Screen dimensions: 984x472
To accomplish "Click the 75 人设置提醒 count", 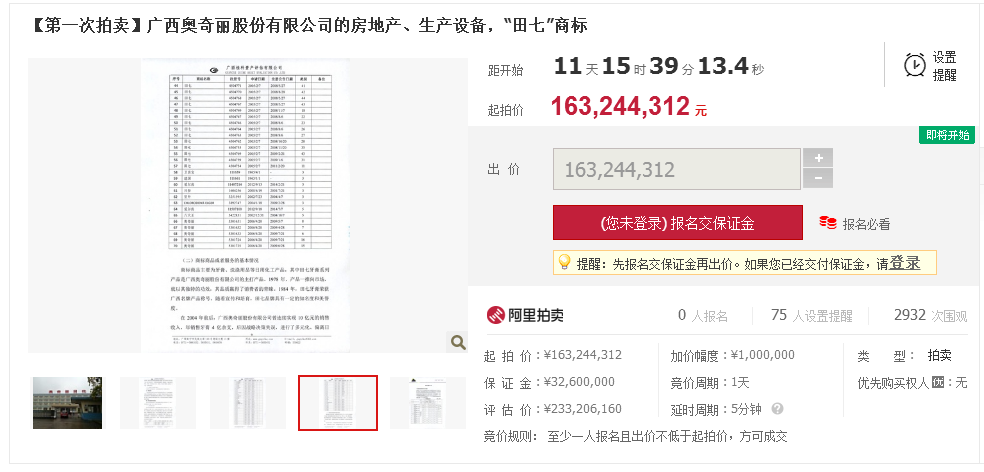I will tap(812, 316).
